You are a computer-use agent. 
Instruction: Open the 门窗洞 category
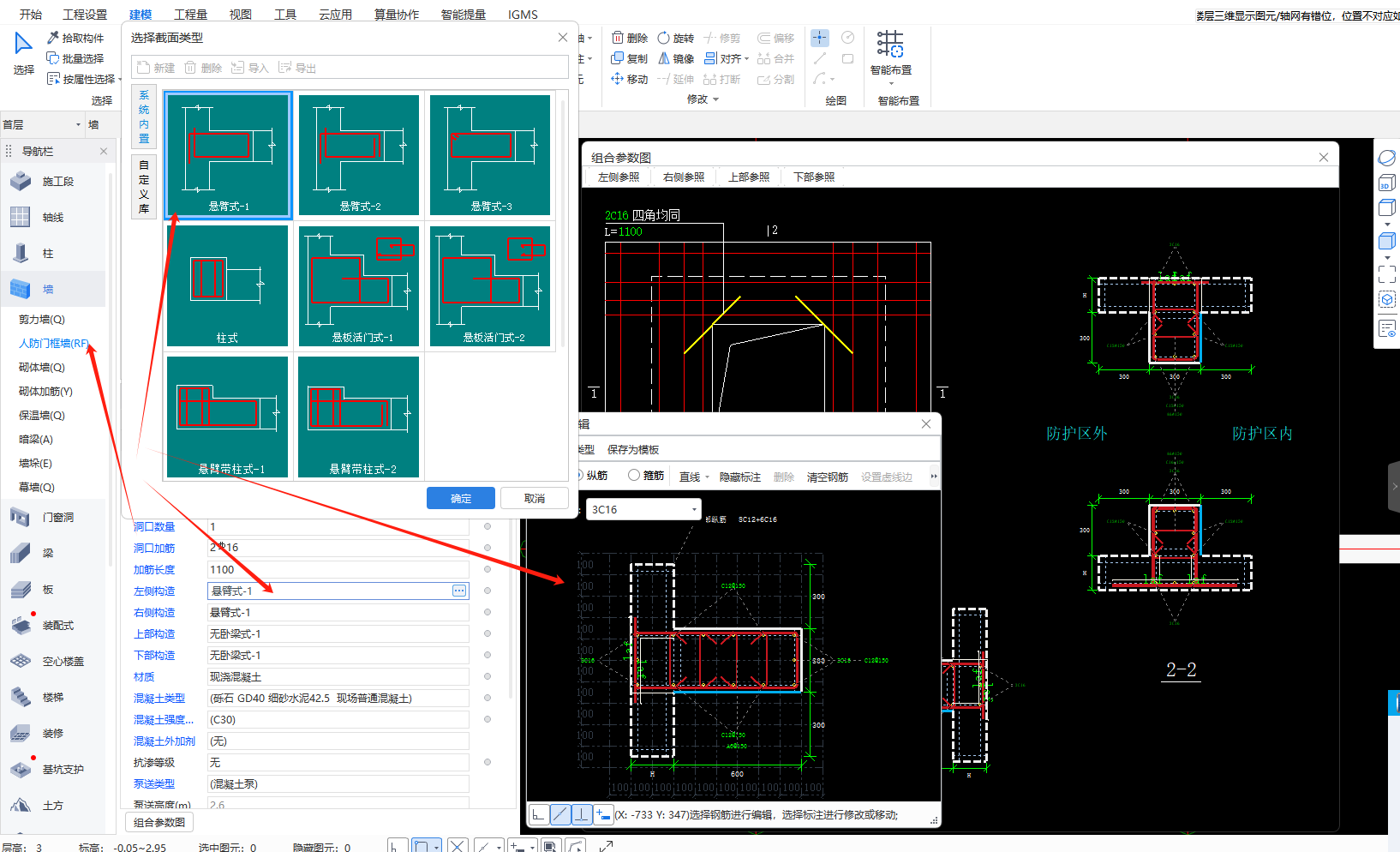(53, 518)
